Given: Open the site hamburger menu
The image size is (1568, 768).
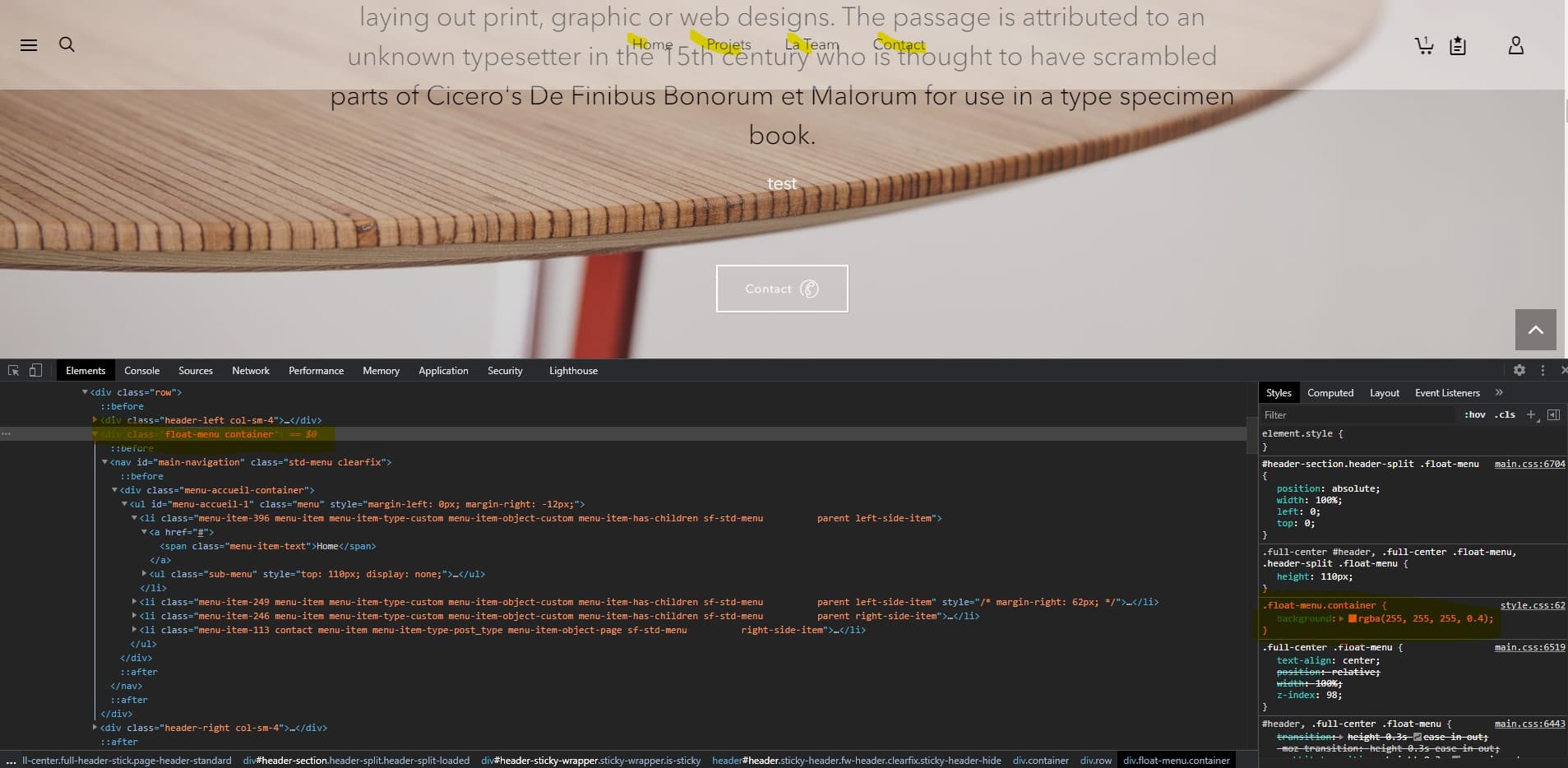Looking at the screenshot, I should tap(29, 44).
